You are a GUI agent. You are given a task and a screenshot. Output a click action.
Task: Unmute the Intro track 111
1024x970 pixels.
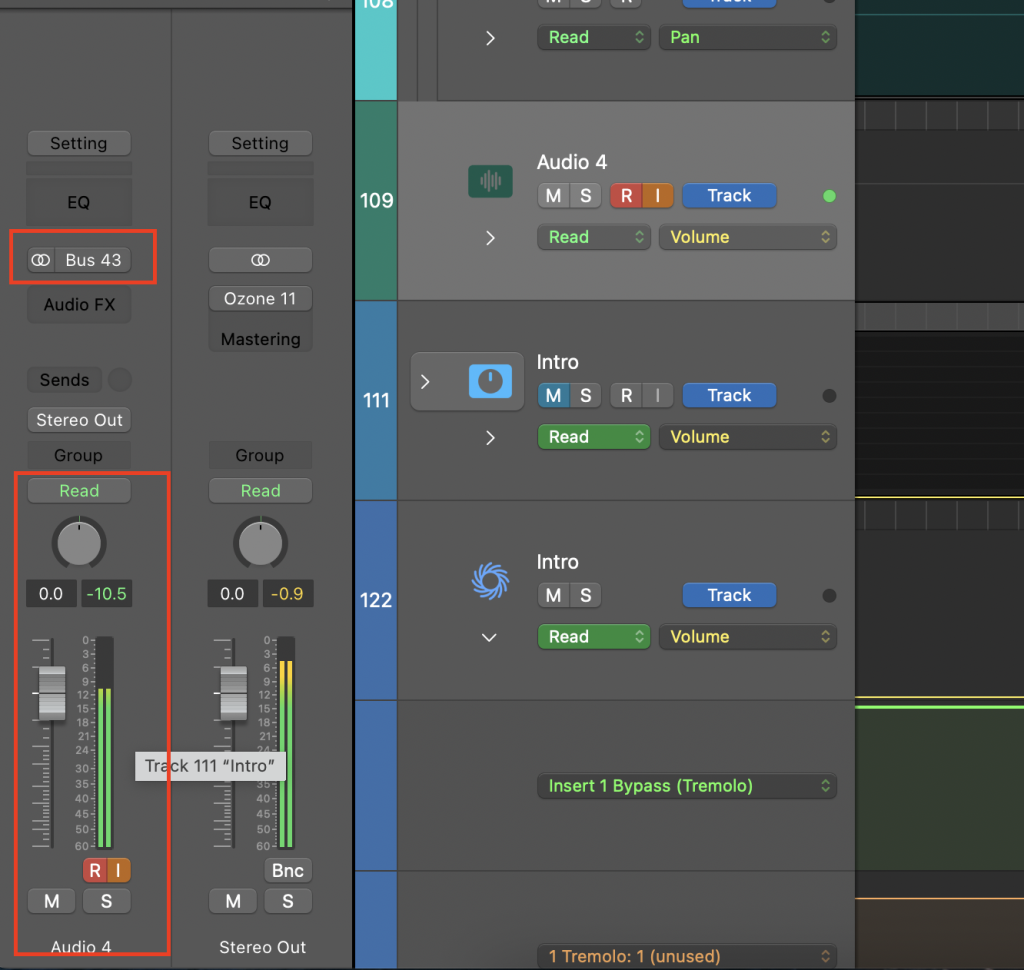pos(553,395)
